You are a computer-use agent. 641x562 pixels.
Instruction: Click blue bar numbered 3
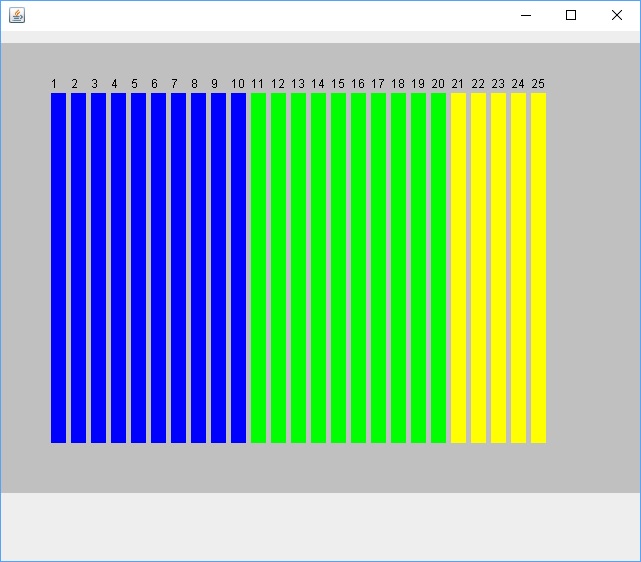(x=98, y=267)
